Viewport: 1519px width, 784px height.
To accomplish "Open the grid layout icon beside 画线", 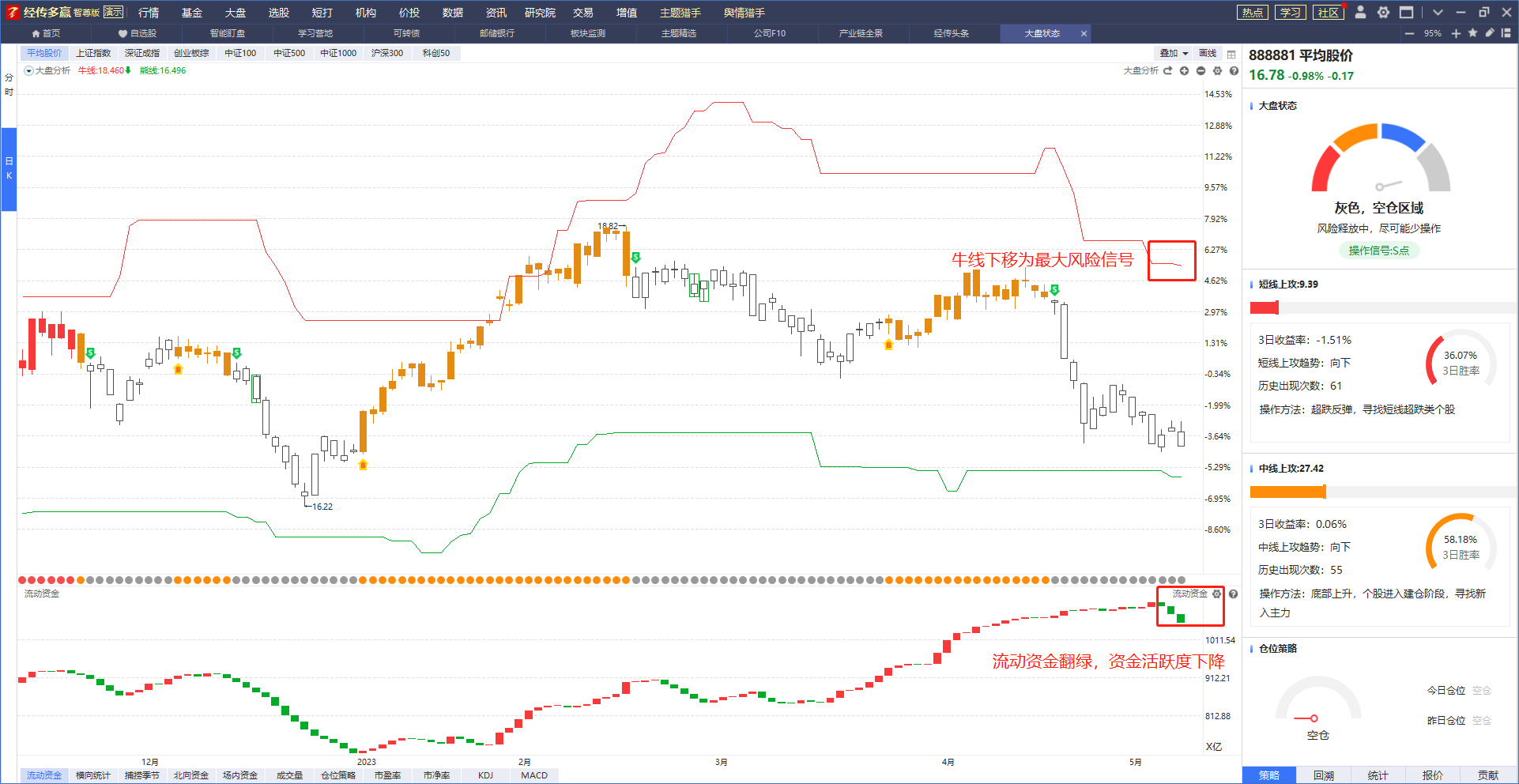I will click(1231, 54).
